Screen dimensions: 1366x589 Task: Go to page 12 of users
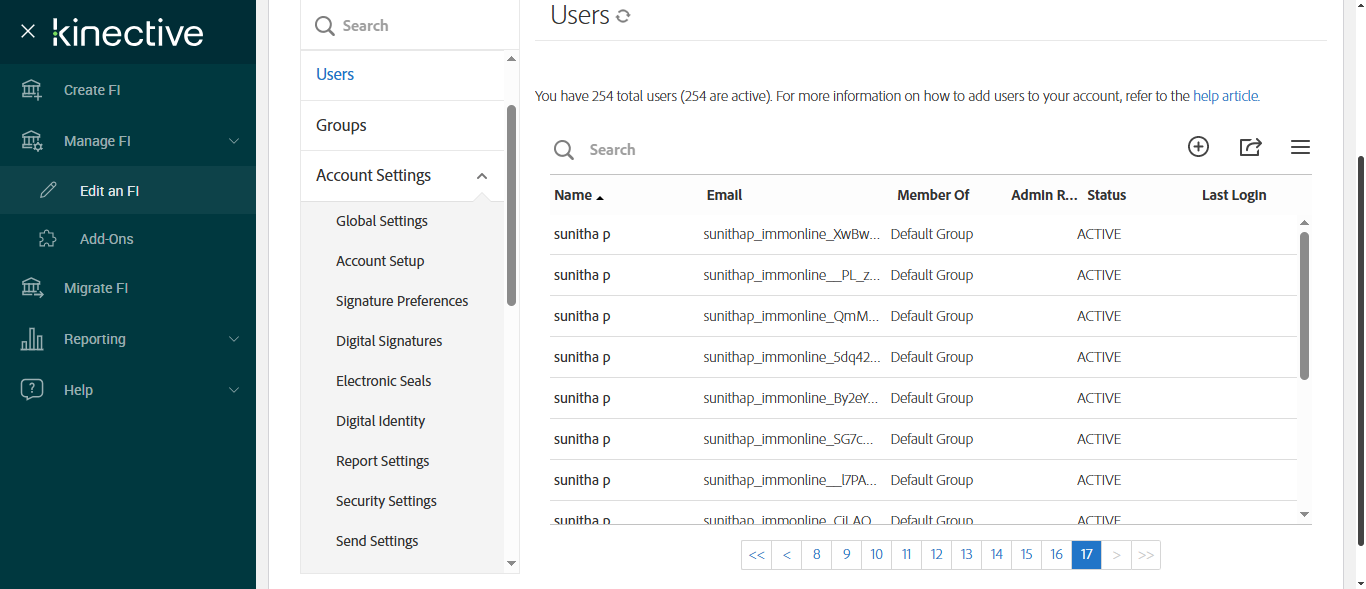937,555
